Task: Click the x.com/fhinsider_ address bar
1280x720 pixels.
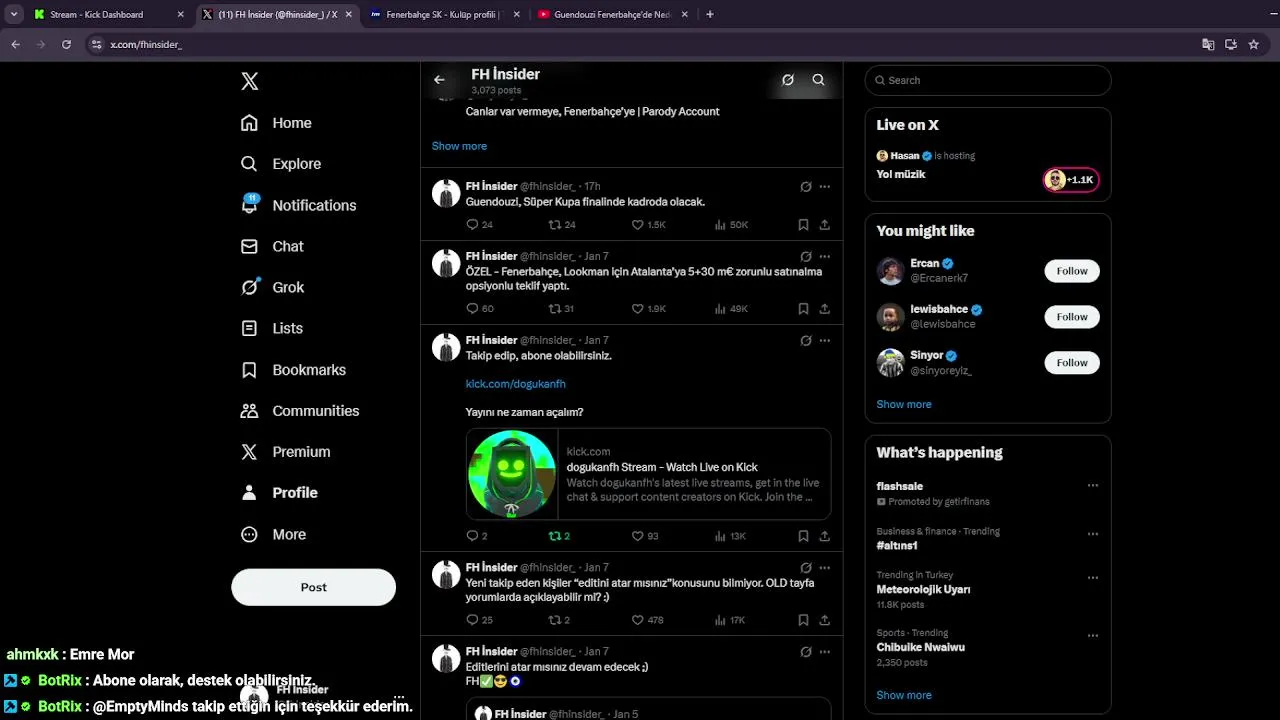Action: (x=640, y=45)
